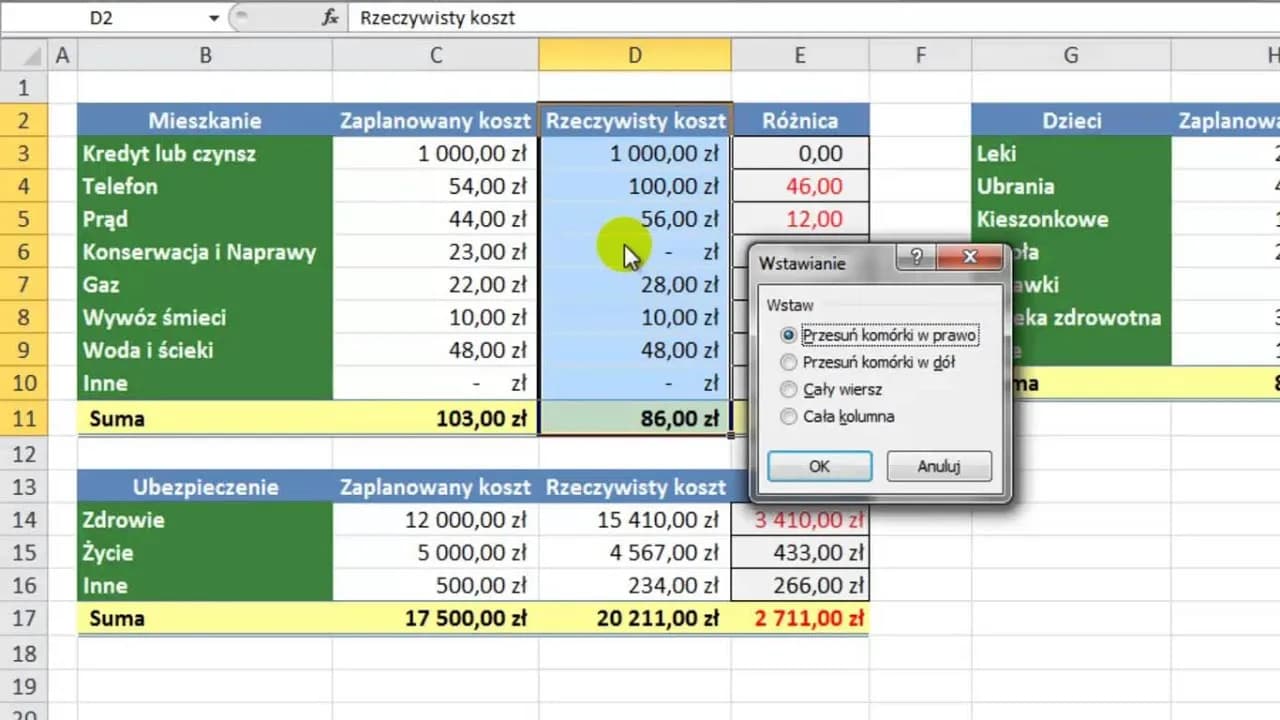Click the 'Ubezpieczenie' header cell

[x=204, y=487]
